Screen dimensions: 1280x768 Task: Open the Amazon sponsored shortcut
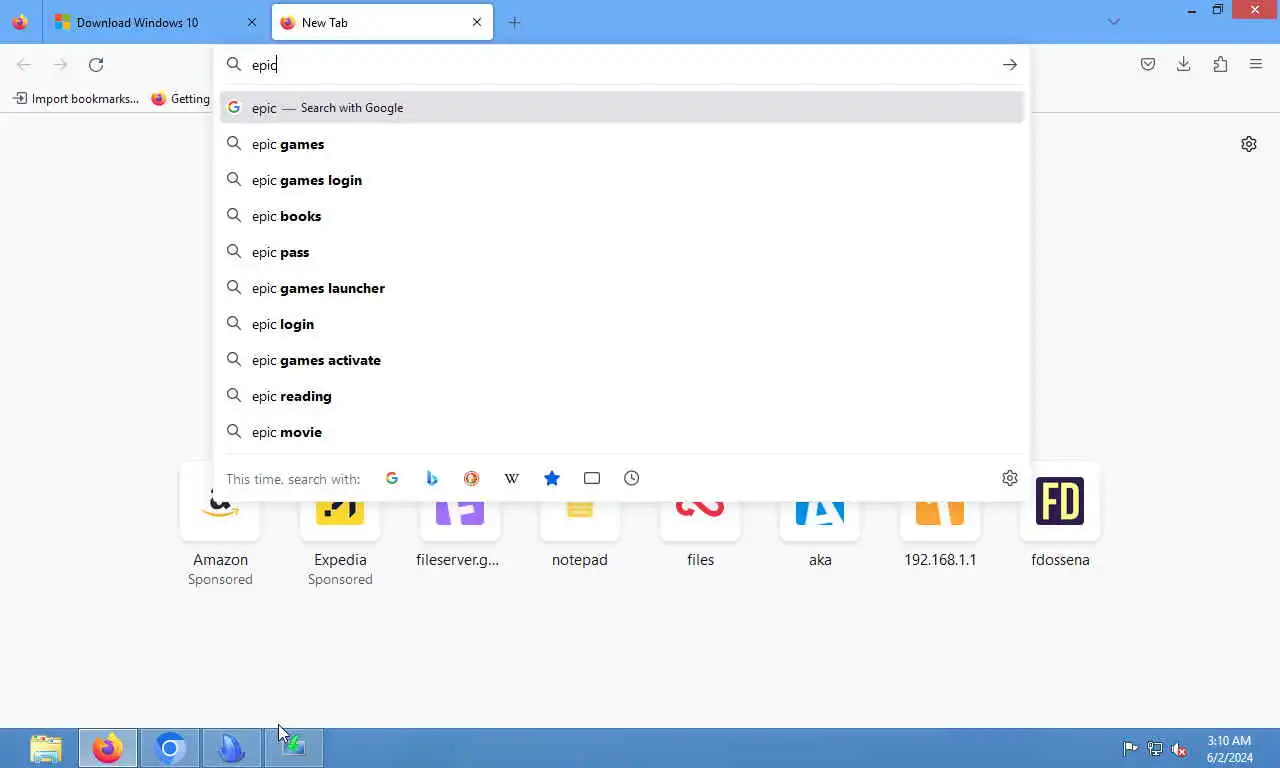(x=220, y=526)
